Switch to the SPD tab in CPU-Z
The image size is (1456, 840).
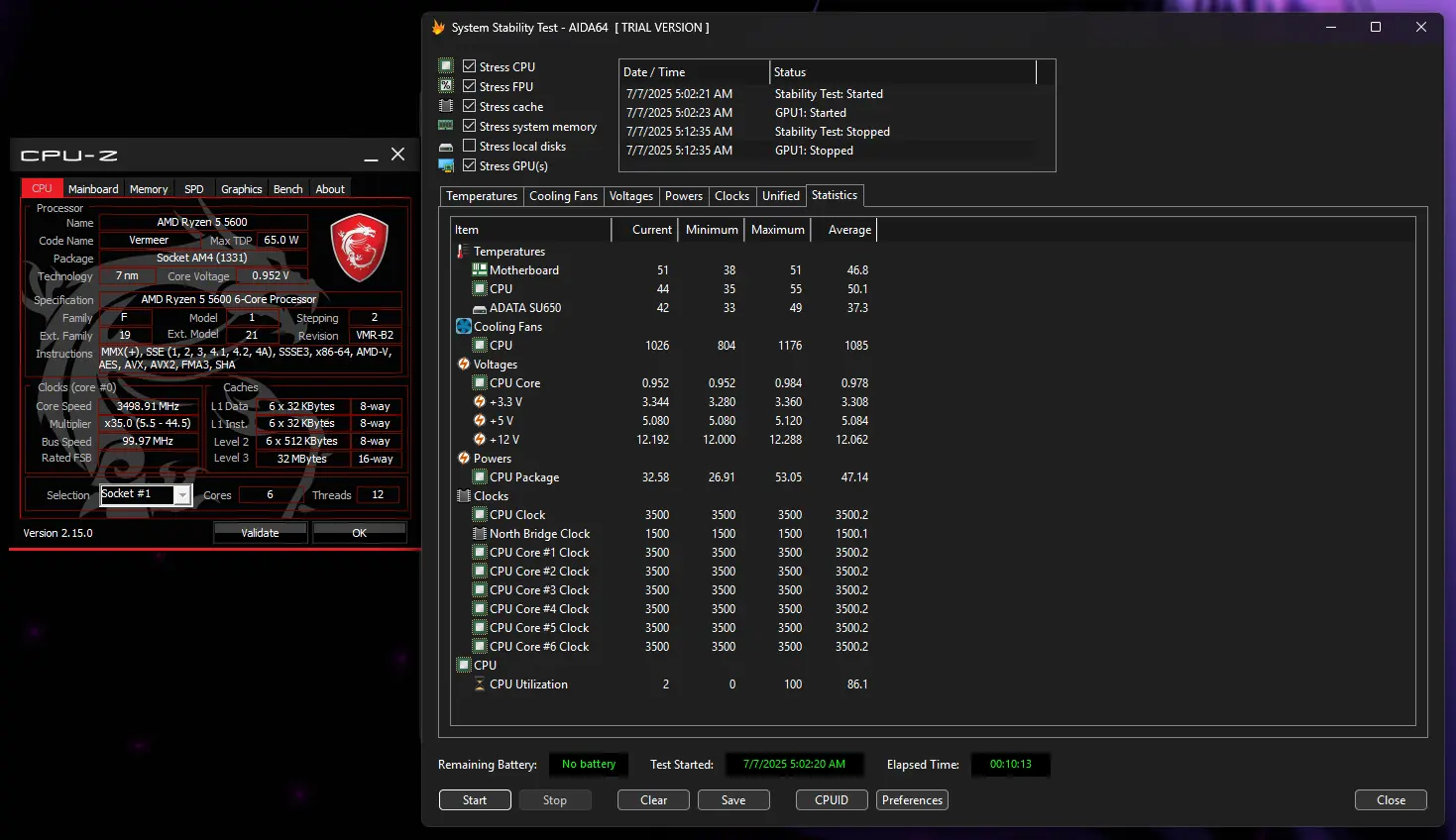point(194,189)
